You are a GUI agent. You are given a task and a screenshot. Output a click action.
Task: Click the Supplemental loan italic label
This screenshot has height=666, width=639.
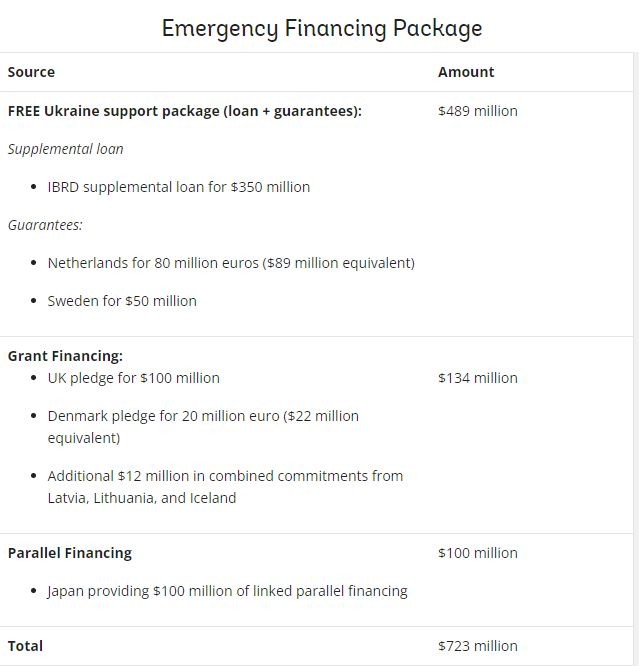(x=65, y=149)
